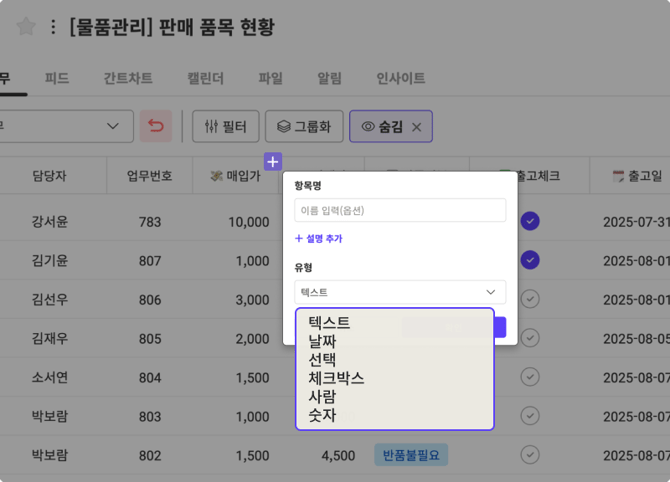The height and width of the screenshot is (482, 670).
Task: Open the 그룹화 grouping button
Action: [304, 126]
